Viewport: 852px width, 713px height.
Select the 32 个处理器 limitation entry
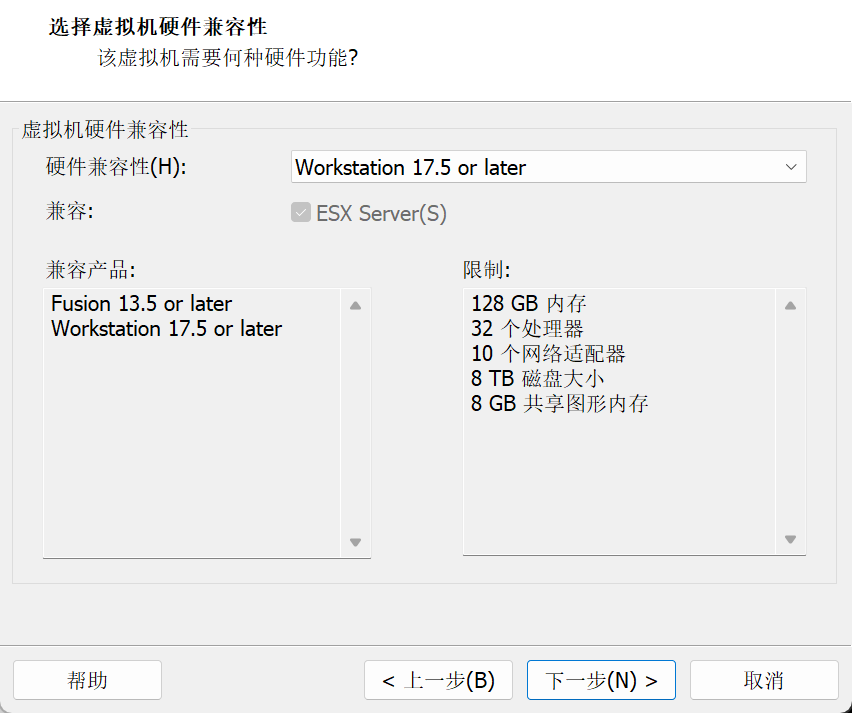[527, 328]
